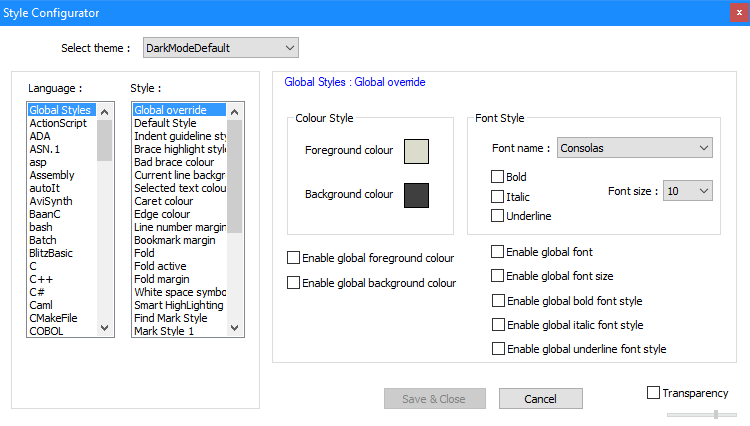Select BlitzBasic language

(x=62, y=253)
